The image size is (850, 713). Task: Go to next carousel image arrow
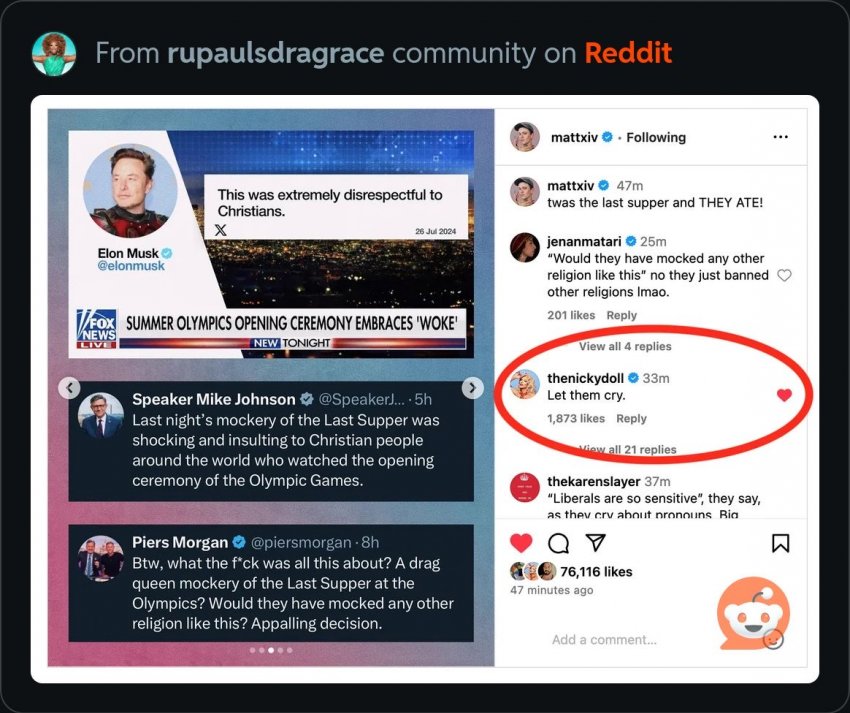[x=472, y=388]
